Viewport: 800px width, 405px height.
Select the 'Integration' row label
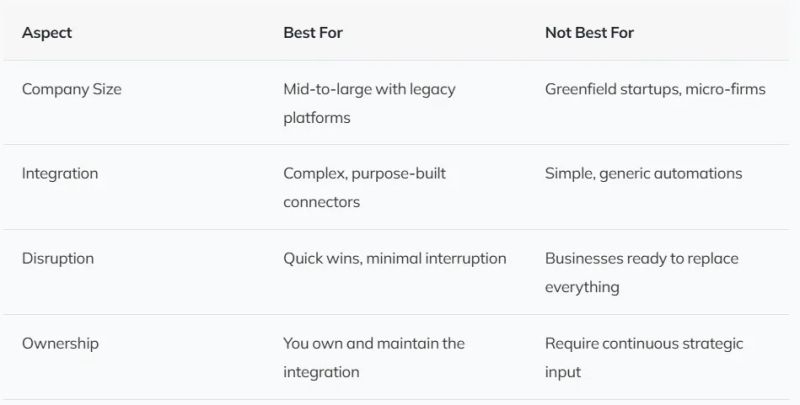(x=60, y=173)
